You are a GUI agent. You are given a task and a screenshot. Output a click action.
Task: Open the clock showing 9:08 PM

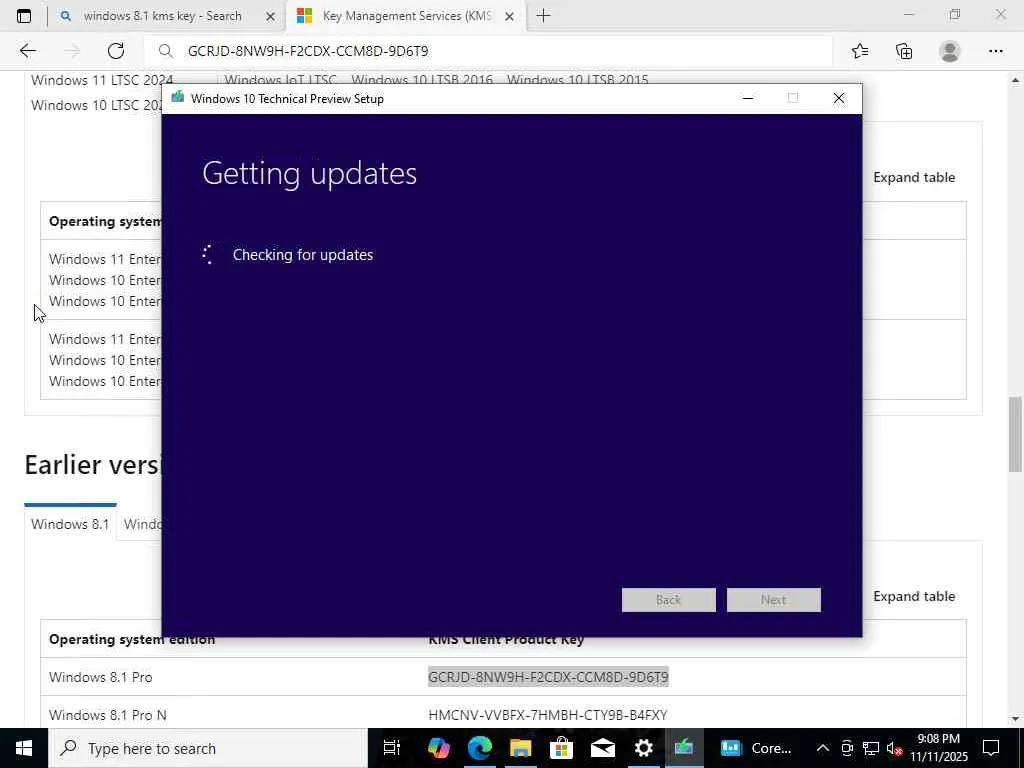point(938,748)
